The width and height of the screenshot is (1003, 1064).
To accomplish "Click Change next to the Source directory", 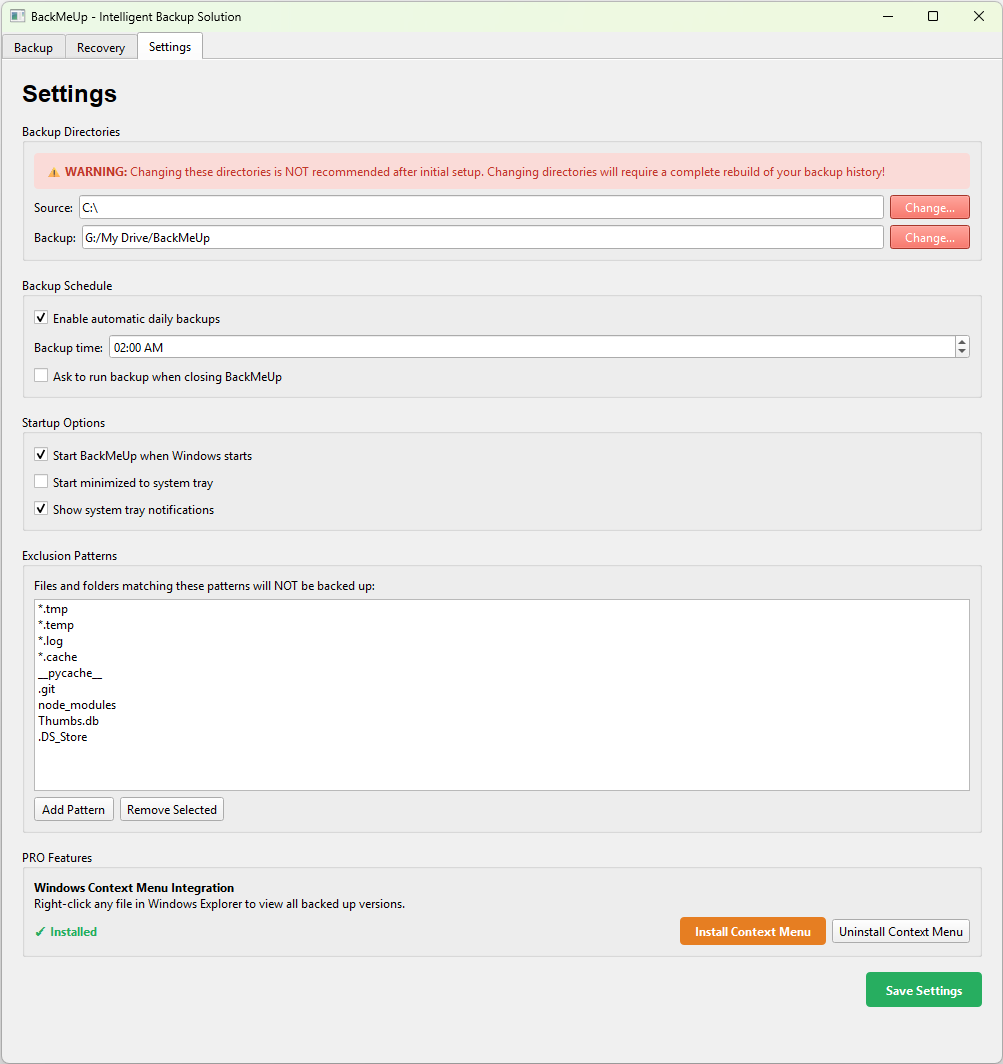I will [x=929, y=207].
